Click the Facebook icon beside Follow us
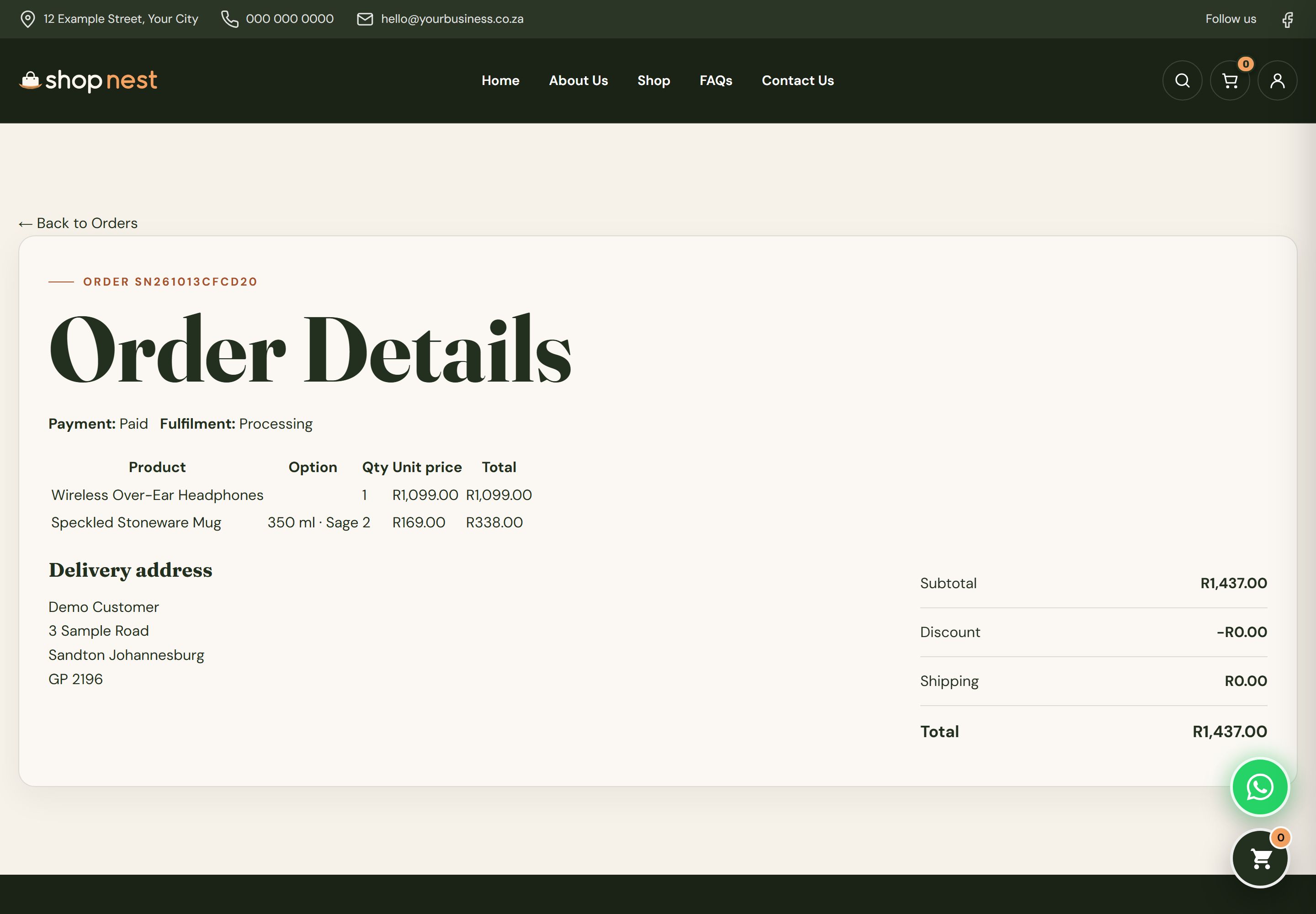This screenshot has height=914, width=1316. pyautogui.click(x=1287, y=20)
